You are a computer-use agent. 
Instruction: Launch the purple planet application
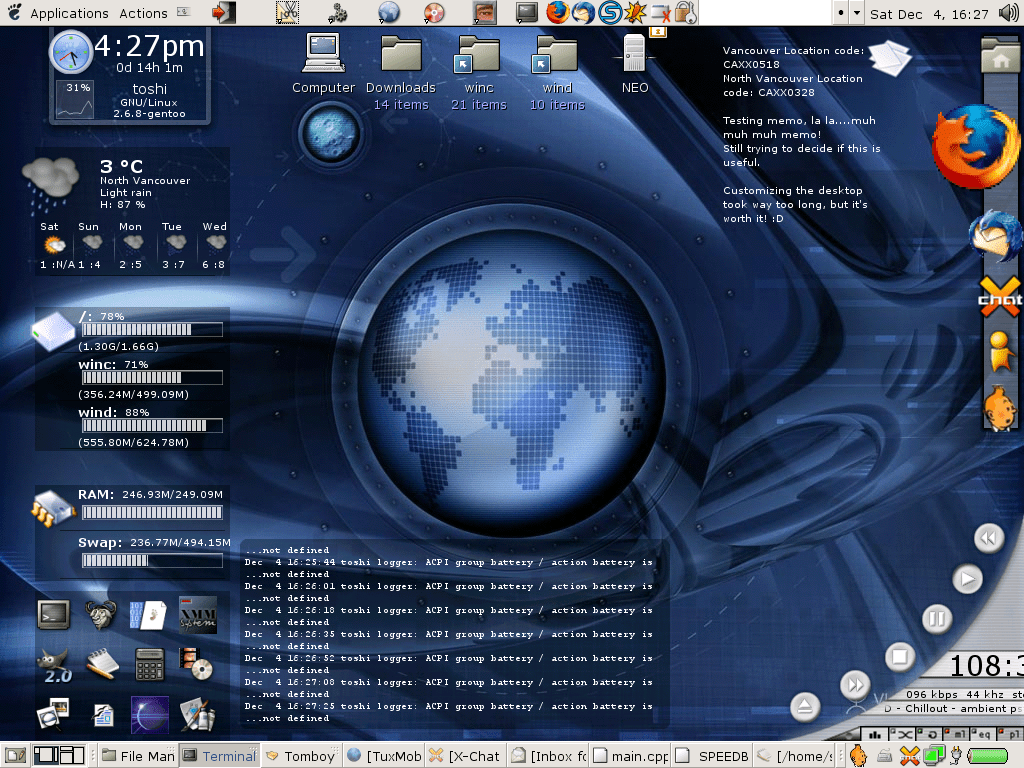pos(150,714)
